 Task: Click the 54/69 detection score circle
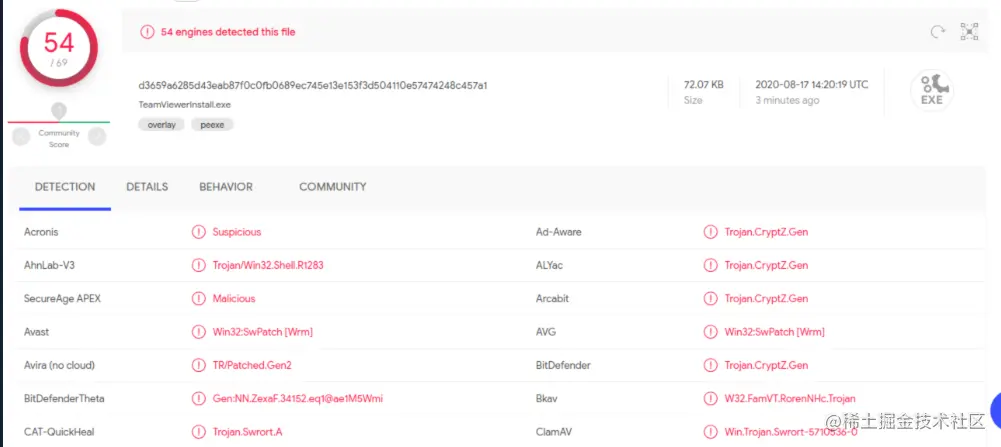(x=59, y=49)
